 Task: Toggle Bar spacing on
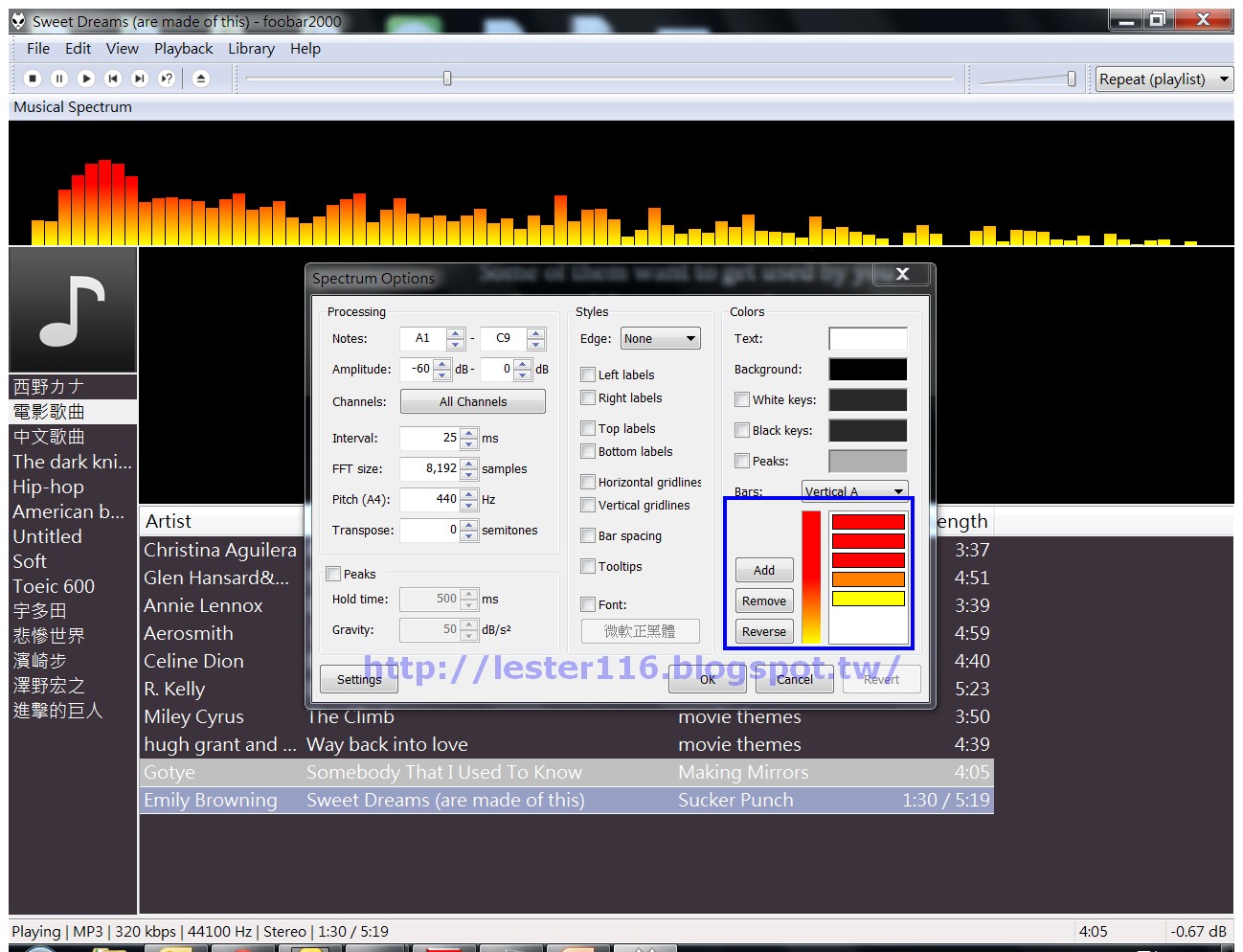588,535
